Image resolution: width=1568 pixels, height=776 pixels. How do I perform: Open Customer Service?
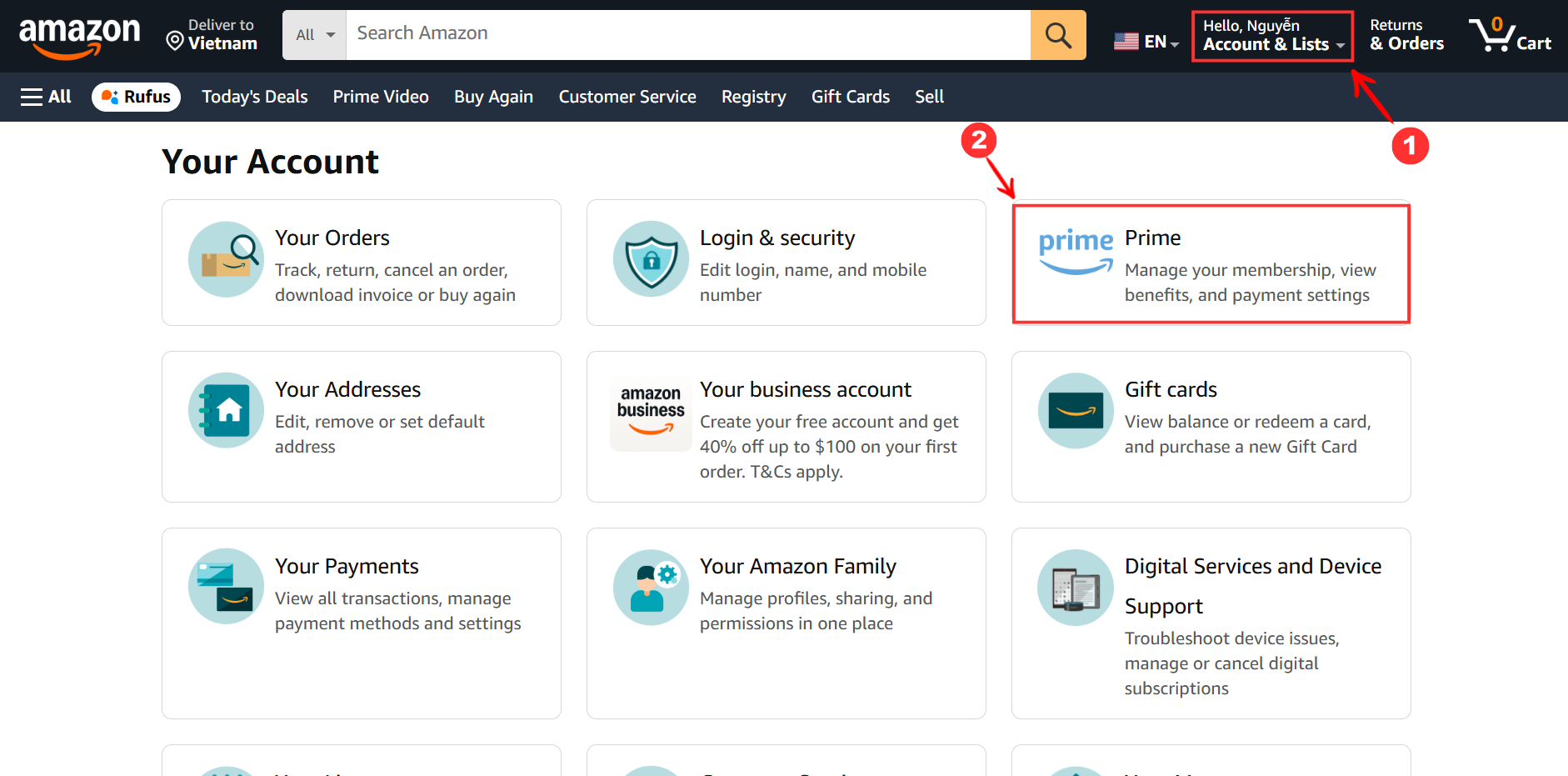point(627,97)
